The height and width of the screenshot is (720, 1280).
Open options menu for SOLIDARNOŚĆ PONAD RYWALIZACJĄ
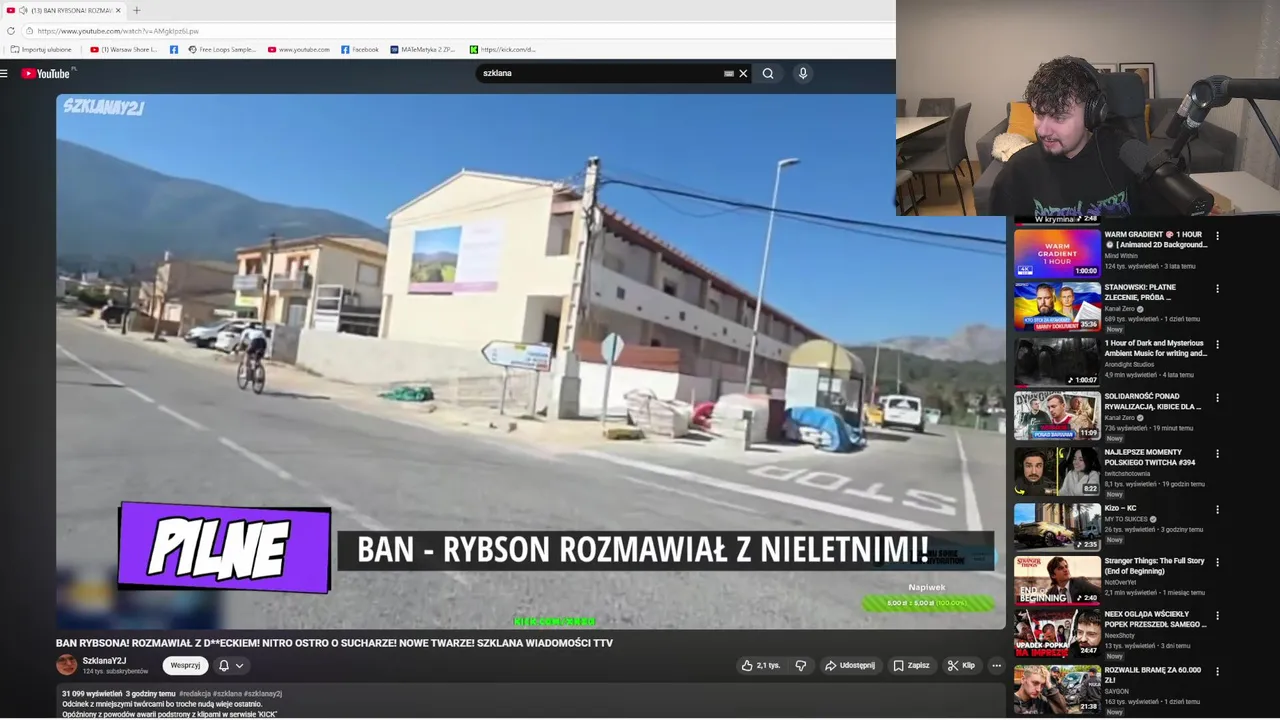click(1217, 398)
